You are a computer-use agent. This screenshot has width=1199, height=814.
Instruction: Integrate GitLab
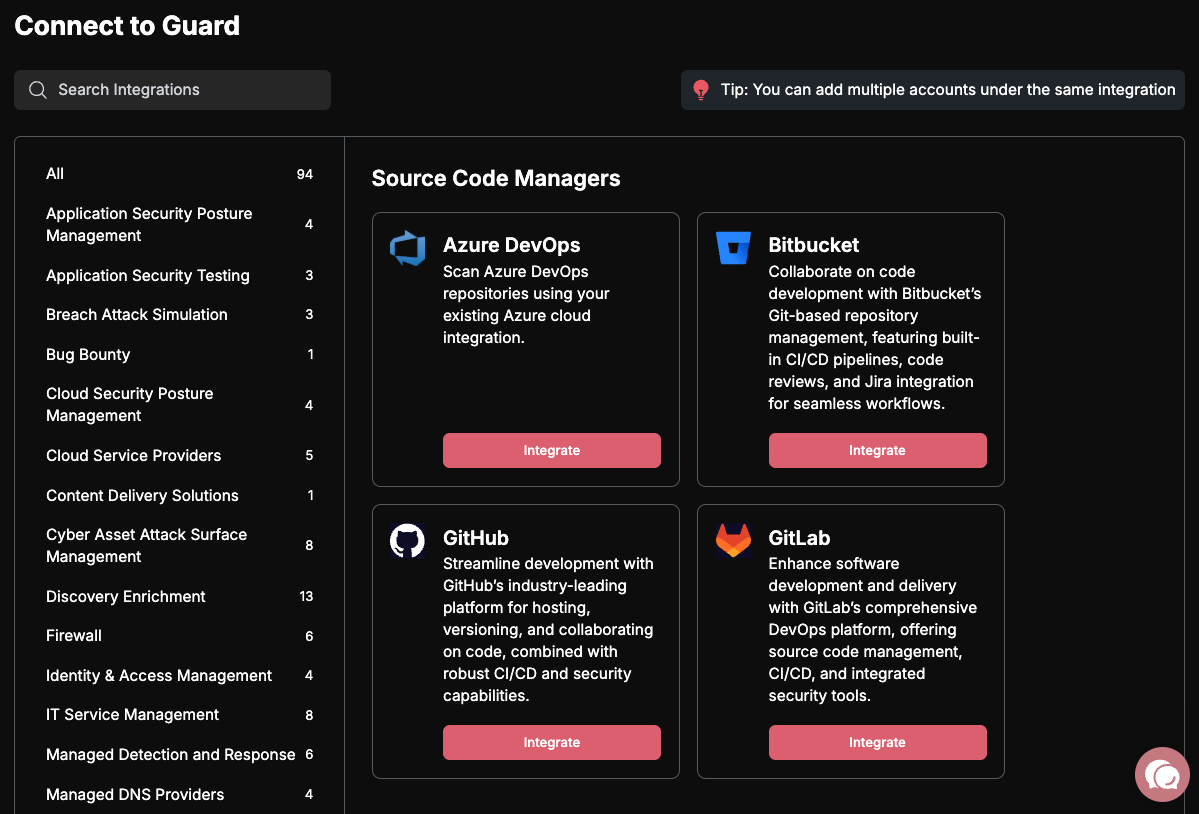pos(877,742)
